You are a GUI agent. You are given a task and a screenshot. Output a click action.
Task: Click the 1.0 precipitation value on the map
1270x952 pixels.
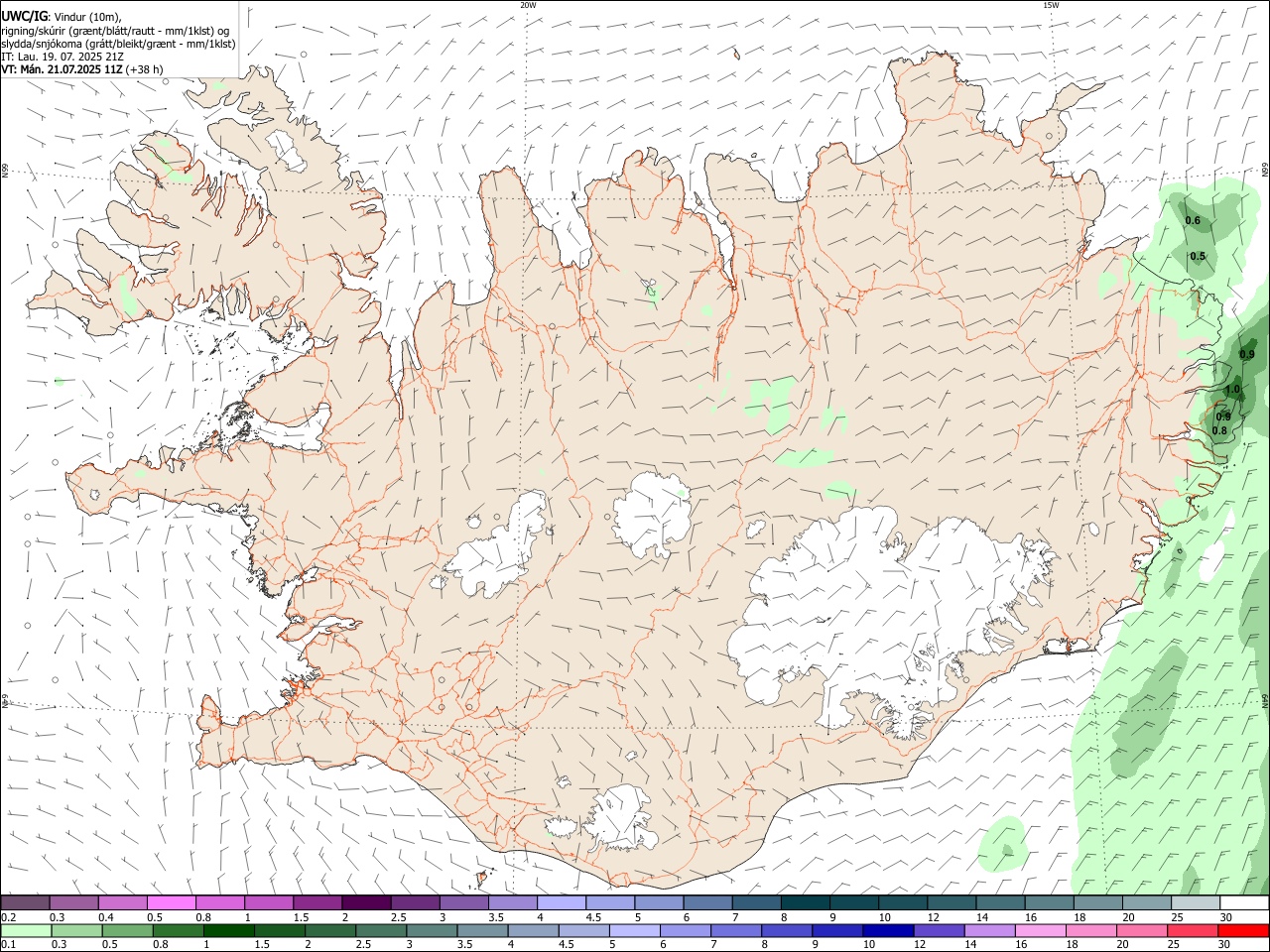tap(1232, 390)
